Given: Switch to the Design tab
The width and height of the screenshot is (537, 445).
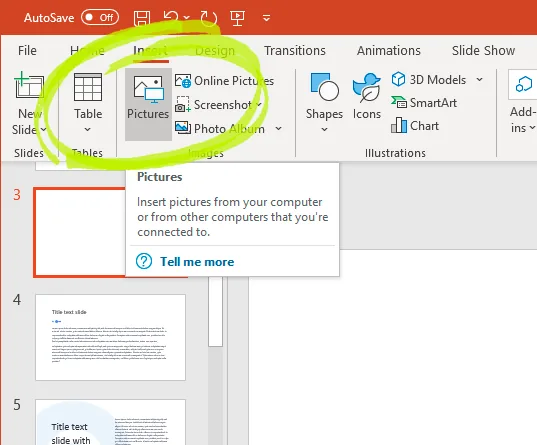Looking at the screenshot, I should [x=215, y=51].
